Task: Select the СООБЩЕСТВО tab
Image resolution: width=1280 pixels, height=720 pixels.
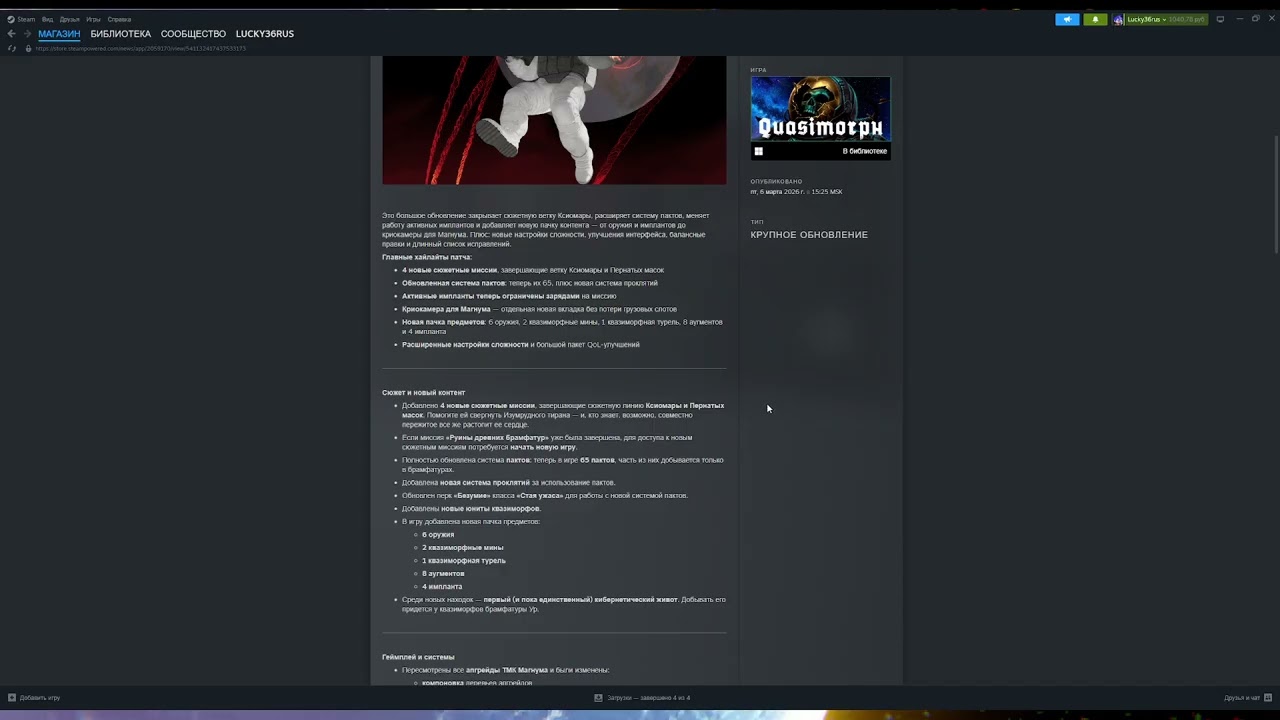Action: (193, 34)
